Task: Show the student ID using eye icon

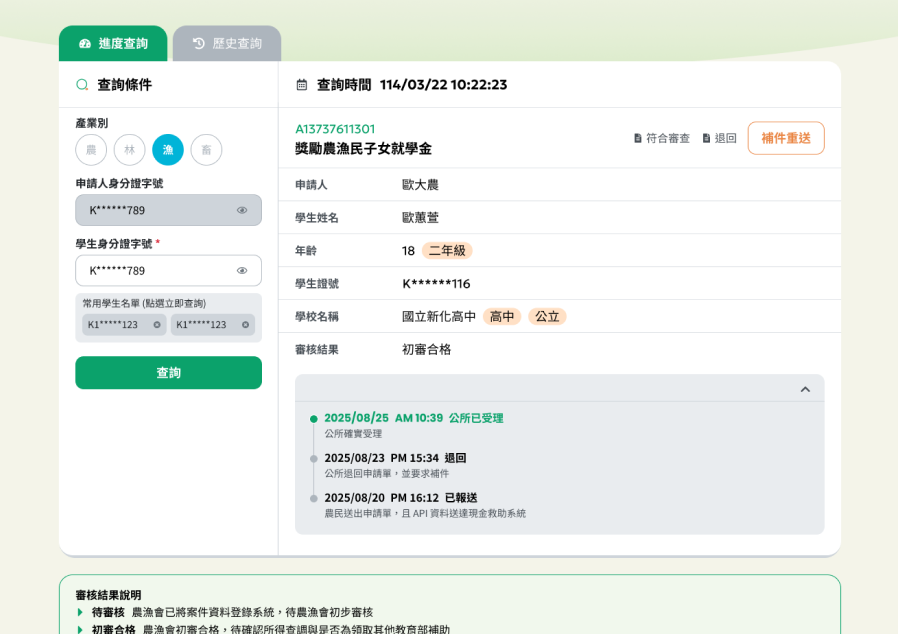Action: point(242,271)
